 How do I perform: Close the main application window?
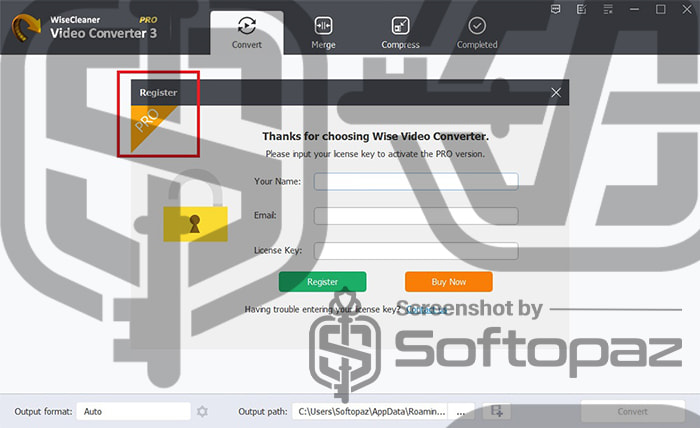[687, 9]
